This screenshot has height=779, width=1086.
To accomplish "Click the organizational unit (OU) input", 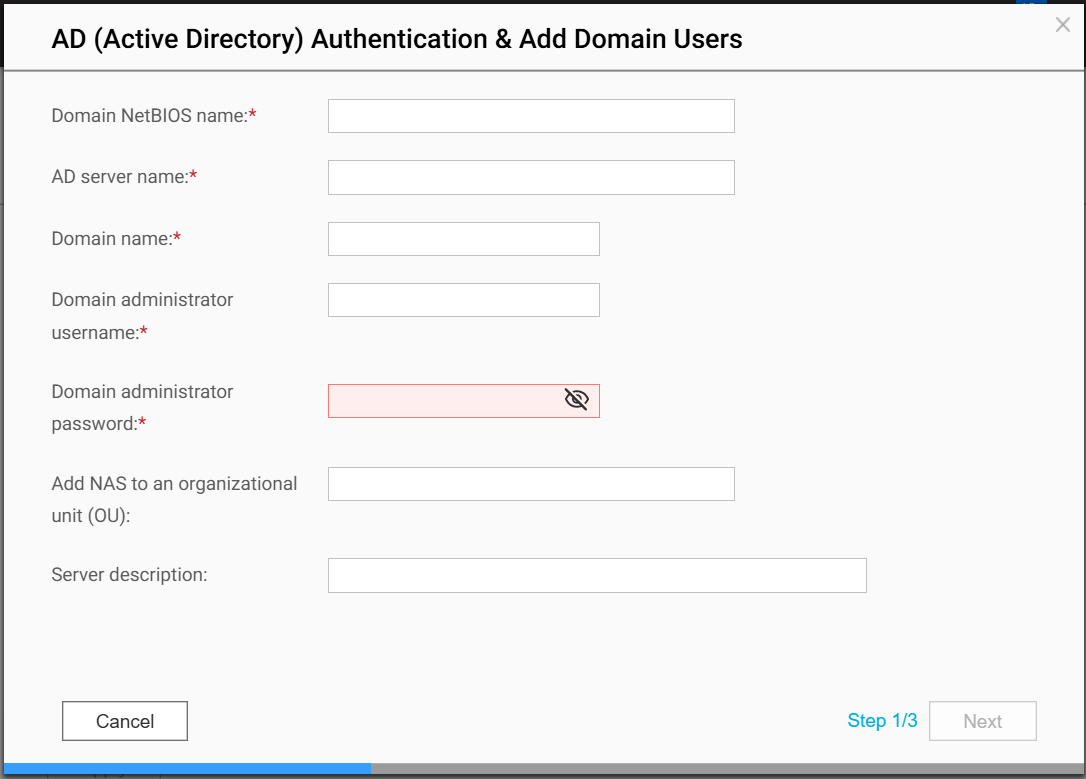I will pyautogui.click(x=531, y=484).
